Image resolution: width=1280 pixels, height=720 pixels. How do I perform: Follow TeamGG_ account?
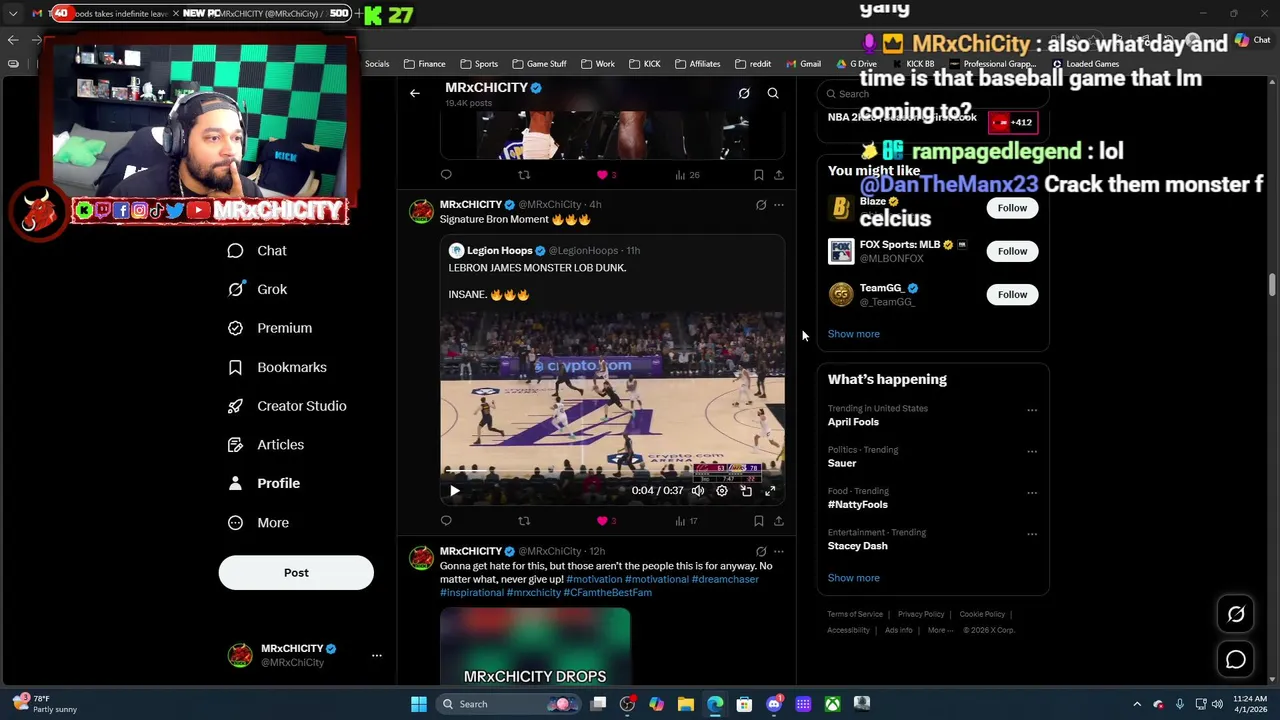pyautogui.click(x=1012, y=294)
